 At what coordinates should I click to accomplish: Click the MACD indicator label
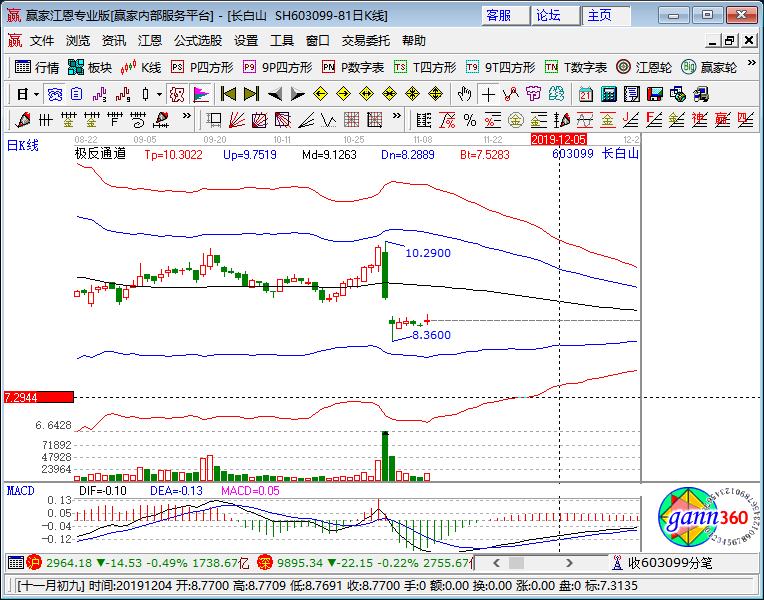(x=20, y=491)
